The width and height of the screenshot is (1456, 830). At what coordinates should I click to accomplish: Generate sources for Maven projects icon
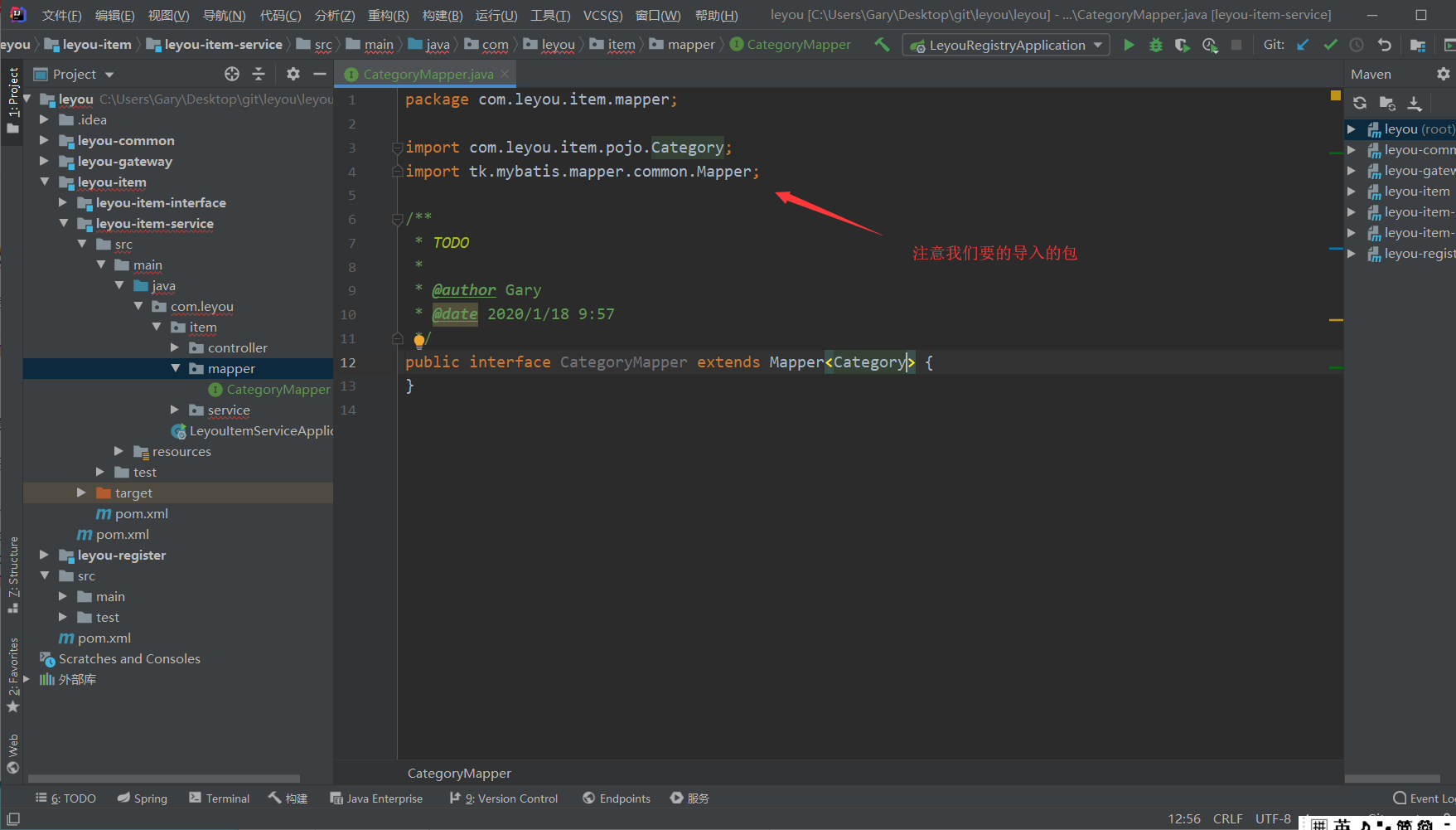[x=1387, y=103]
